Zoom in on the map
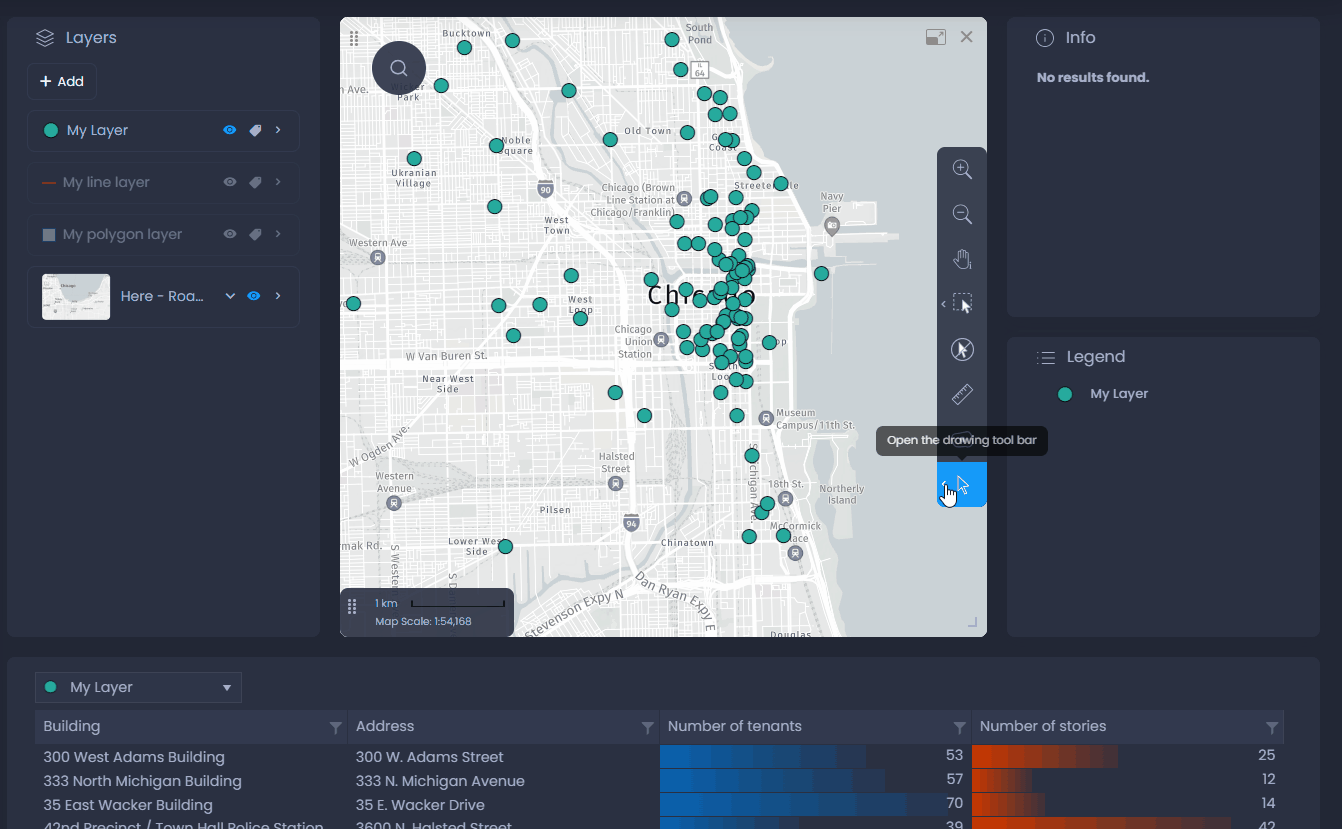The width and height of the screenshot is (1342, 829). click(x=962, y=169)
